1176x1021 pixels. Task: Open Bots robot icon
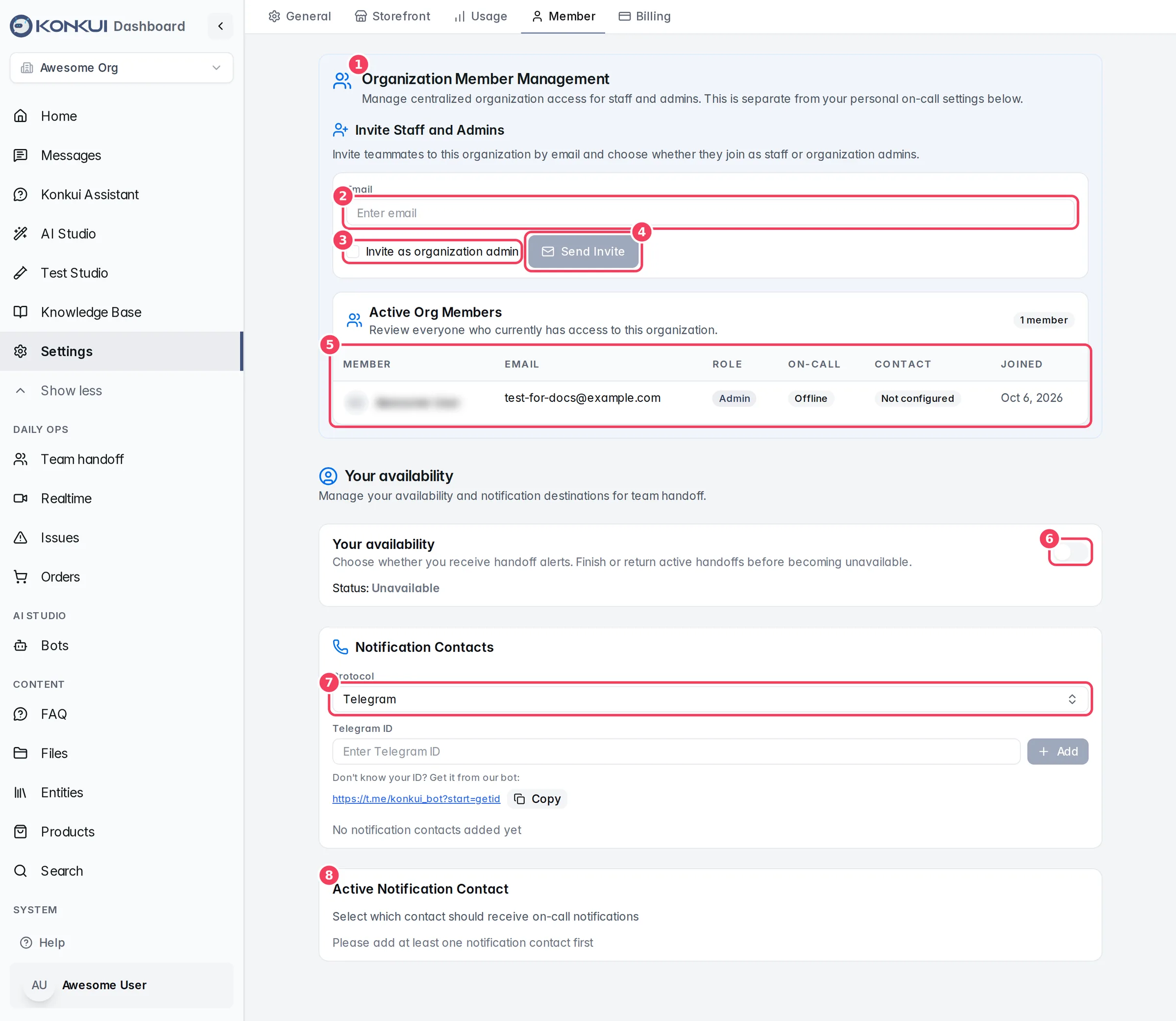point(21,646)
